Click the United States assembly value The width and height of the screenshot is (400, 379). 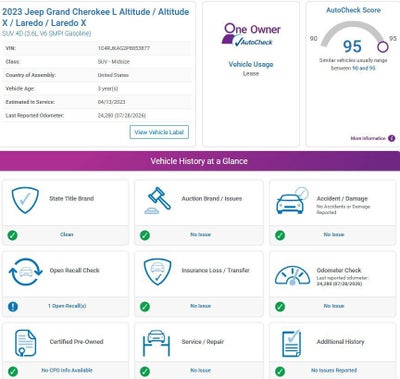click(113, 75)
